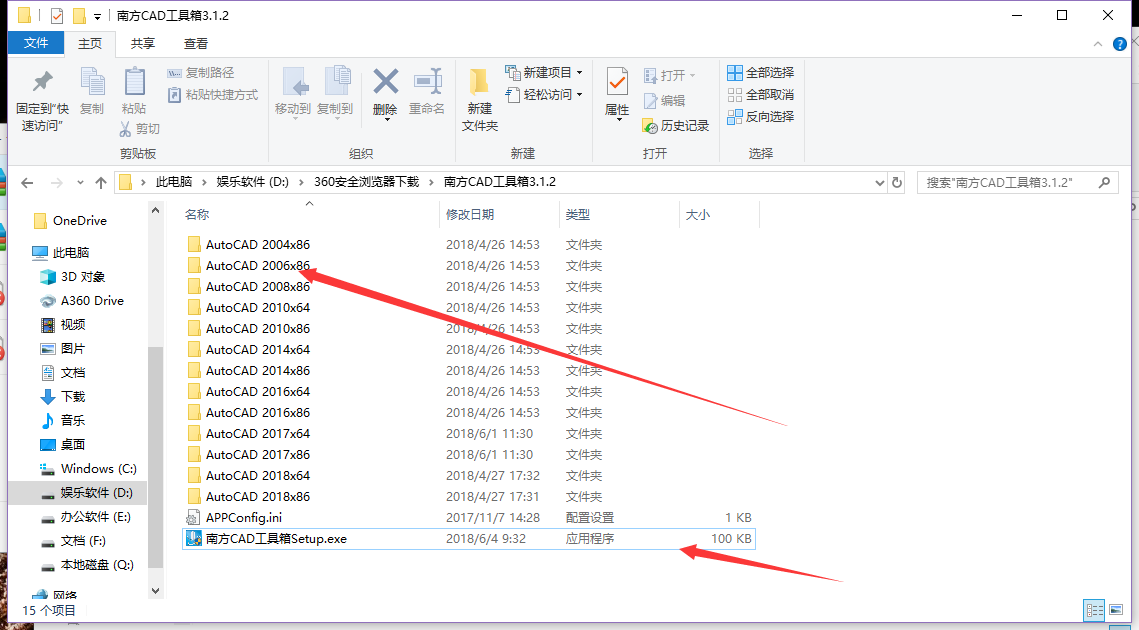Viewport: 1139px width, 630px height.
Task: Click the Copy icon in ribbon
Action: [x=92, y=81]
